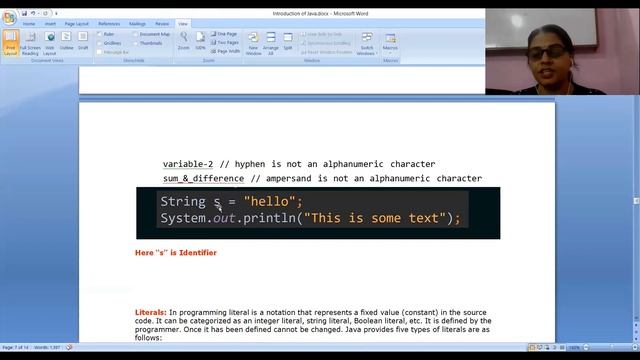Undo the last action in Quick Access Toolbar
640x360 pixels.
point(33,13)
